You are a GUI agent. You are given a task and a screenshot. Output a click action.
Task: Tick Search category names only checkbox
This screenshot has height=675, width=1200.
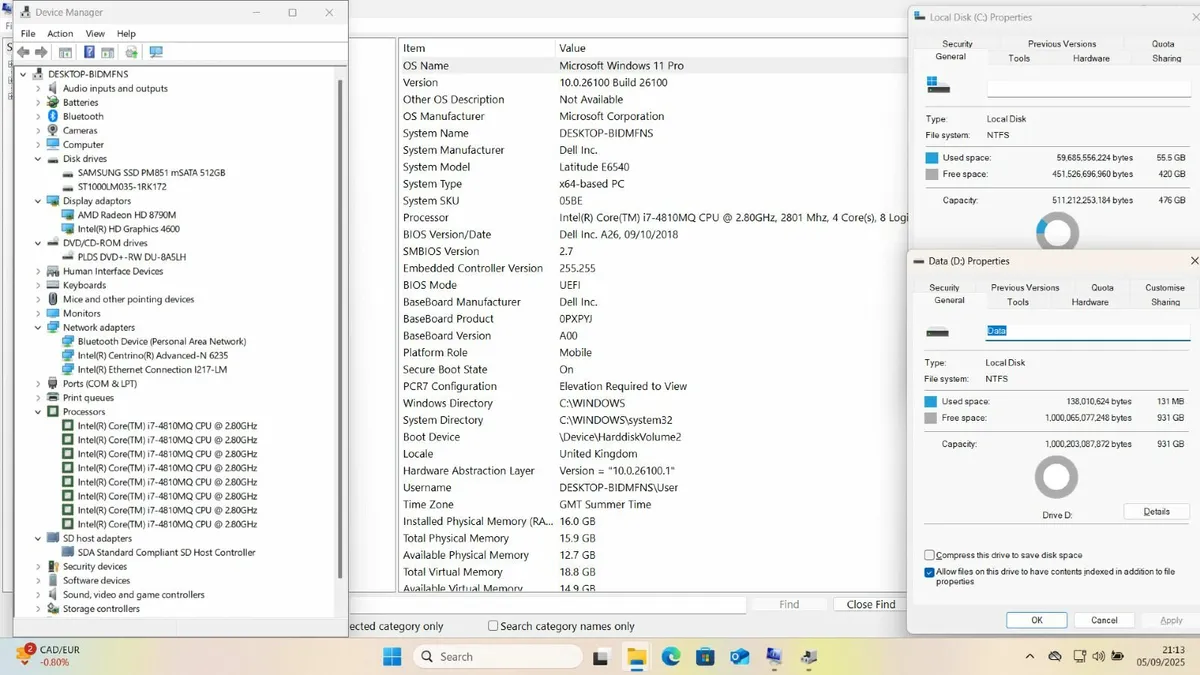pyautogui.click(x=493, y=626)
